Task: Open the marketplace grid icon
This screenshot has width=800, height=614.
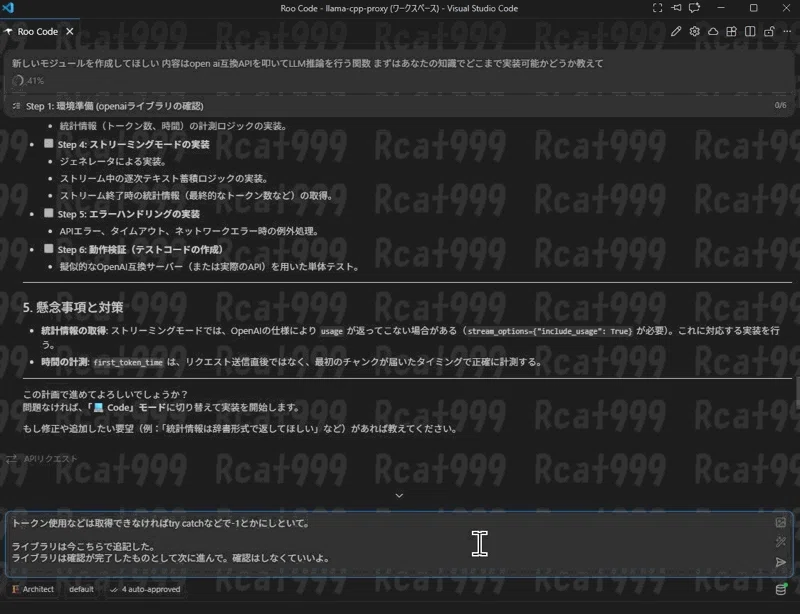Action: (731, 32)
